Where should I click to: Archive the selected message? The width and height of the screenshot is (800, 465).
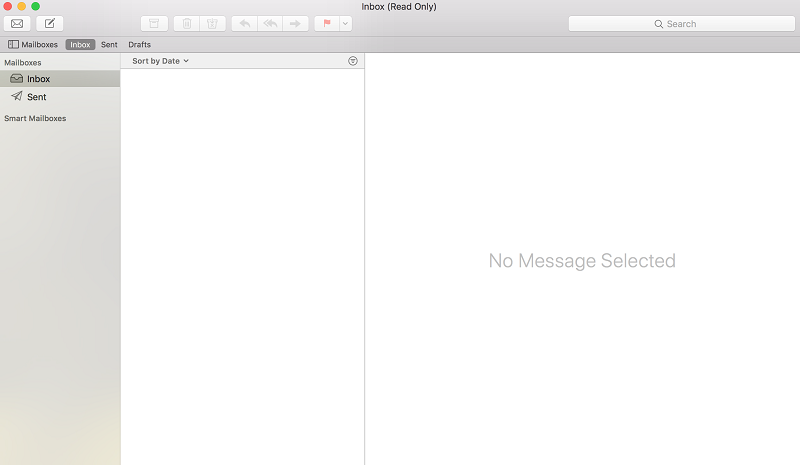point(154,23)
